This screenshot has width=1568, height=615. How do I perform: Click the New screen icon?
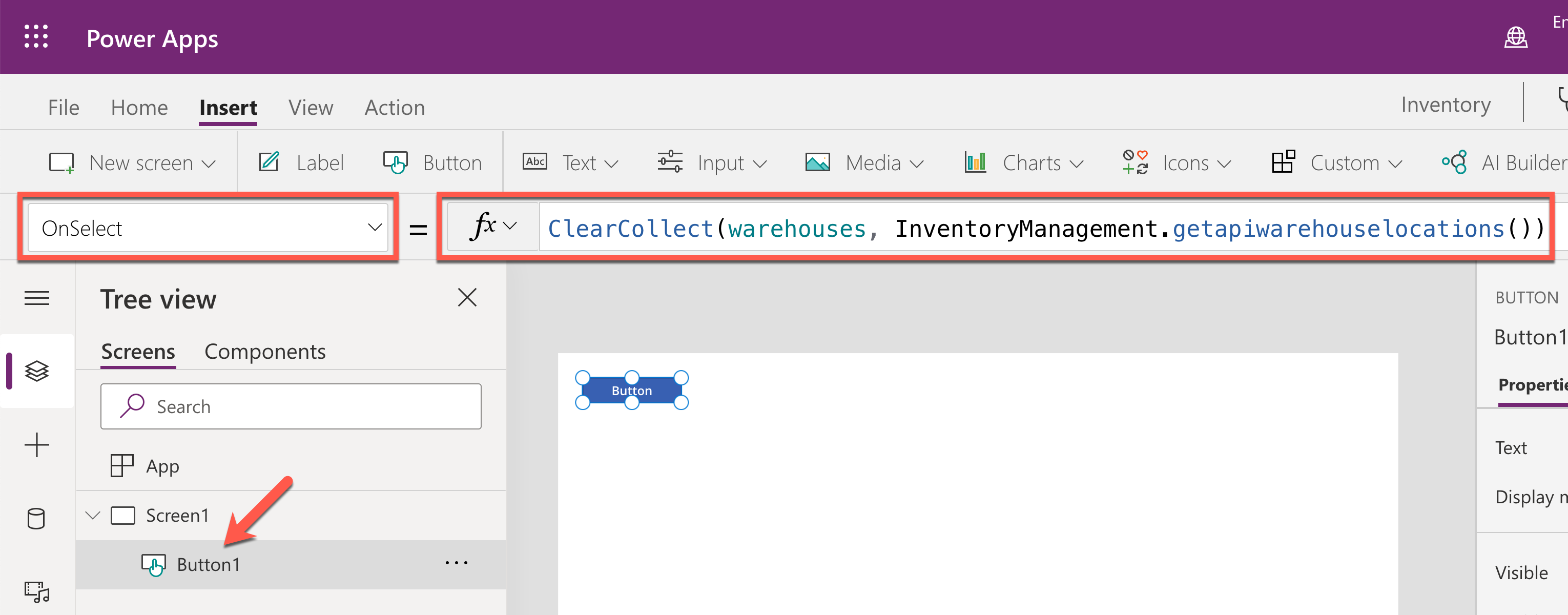click(61, 163)
